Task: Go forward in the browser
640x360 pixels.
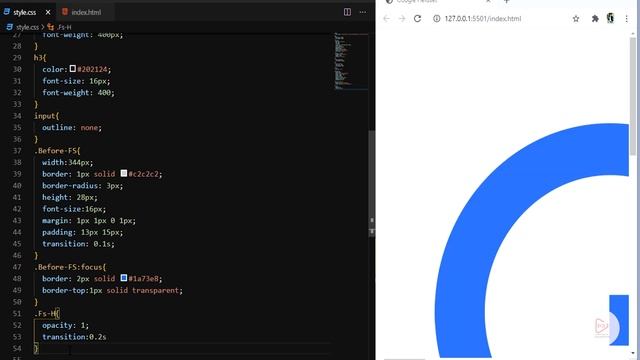Action: tap(402, 19)
